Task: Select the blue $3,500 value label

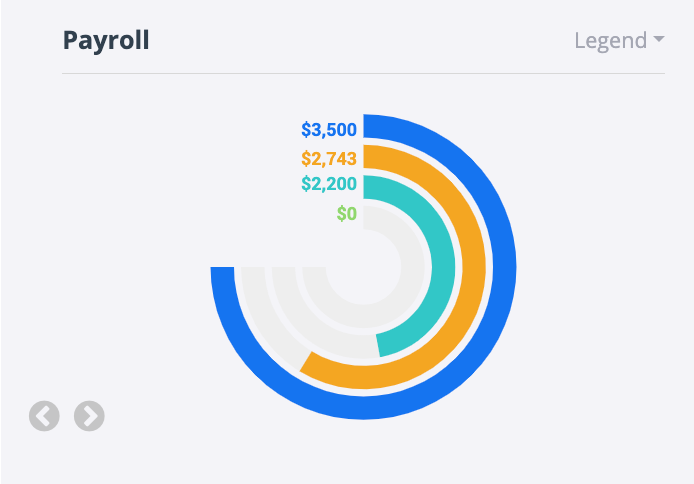Action: click(328, 129)
